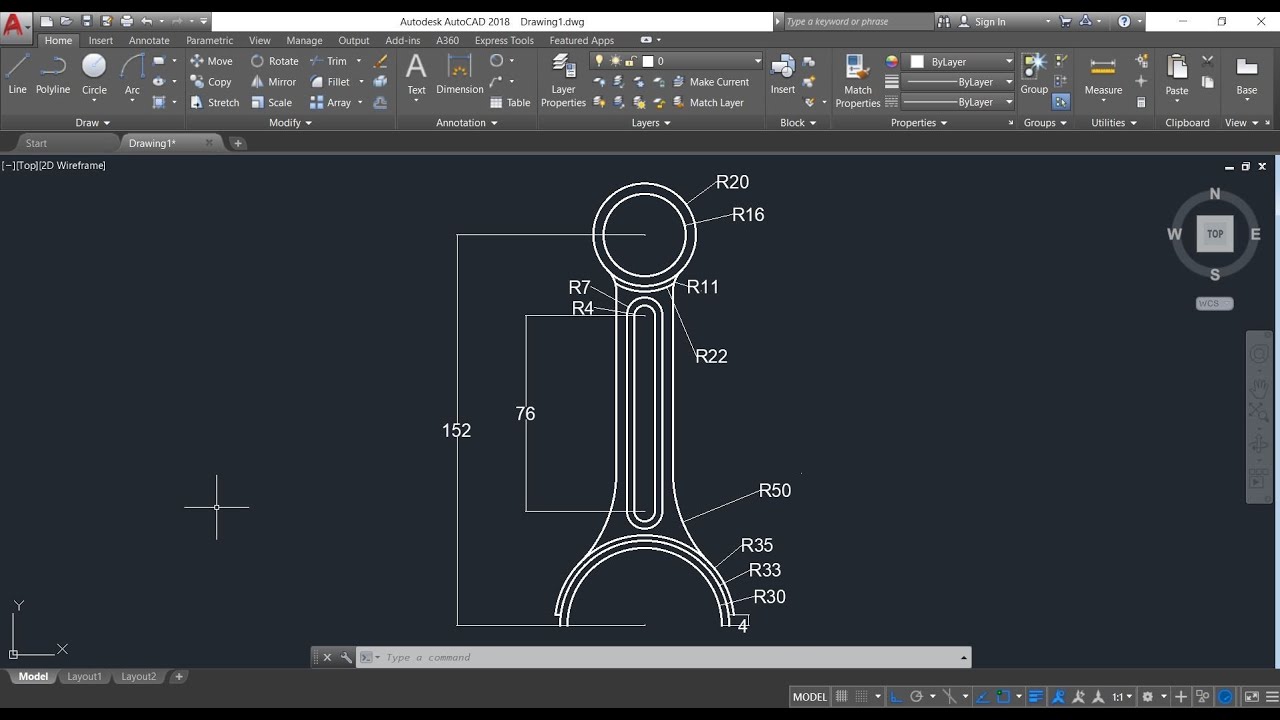Toggle the MODEL space button

pyautogui.click(x=810, y=697)
